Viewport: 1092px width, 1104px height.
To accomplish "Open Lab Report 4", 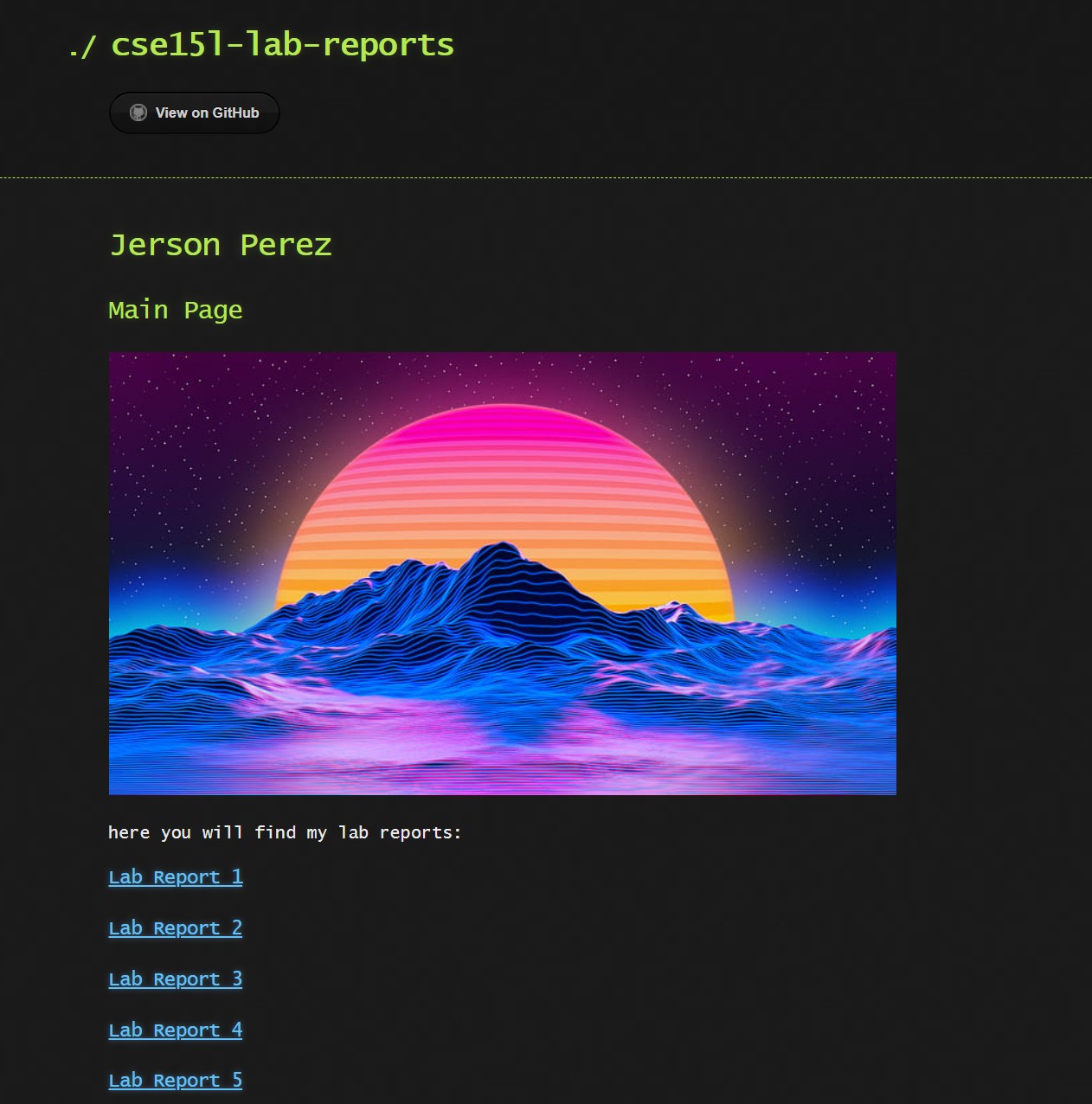I will 175,1030.
